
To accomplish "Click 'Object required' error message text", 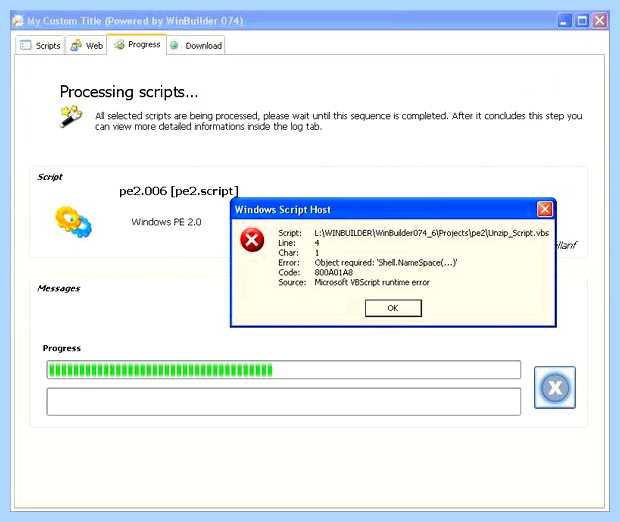I will tap(386, 263).
